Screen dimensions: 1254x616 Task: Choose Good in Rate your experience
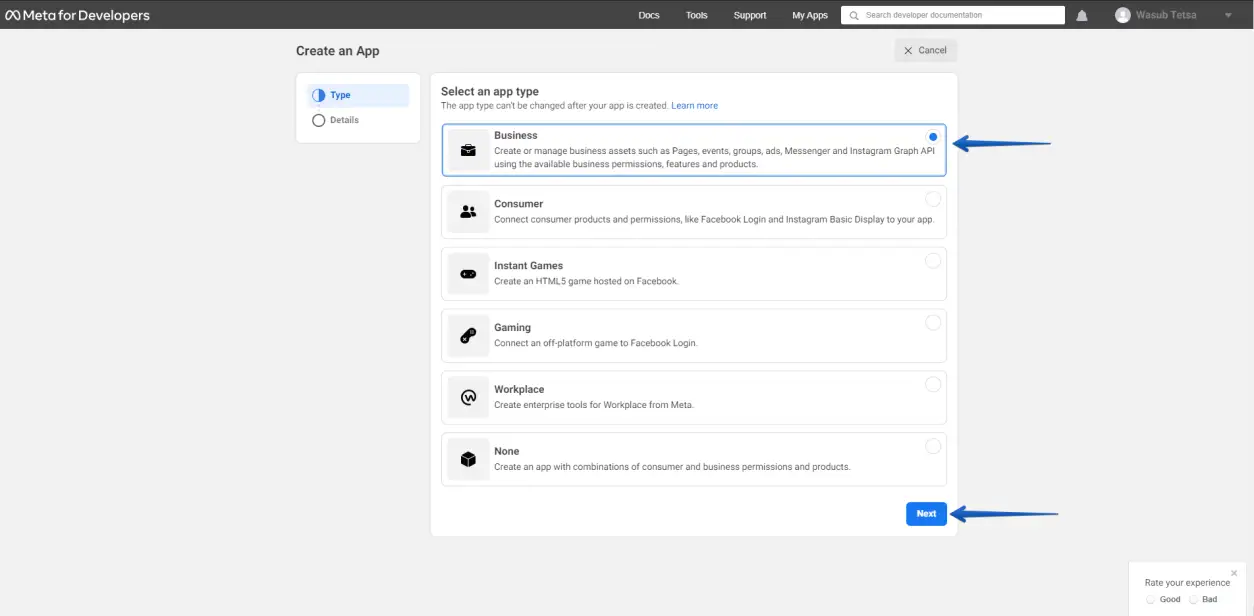1151,599
